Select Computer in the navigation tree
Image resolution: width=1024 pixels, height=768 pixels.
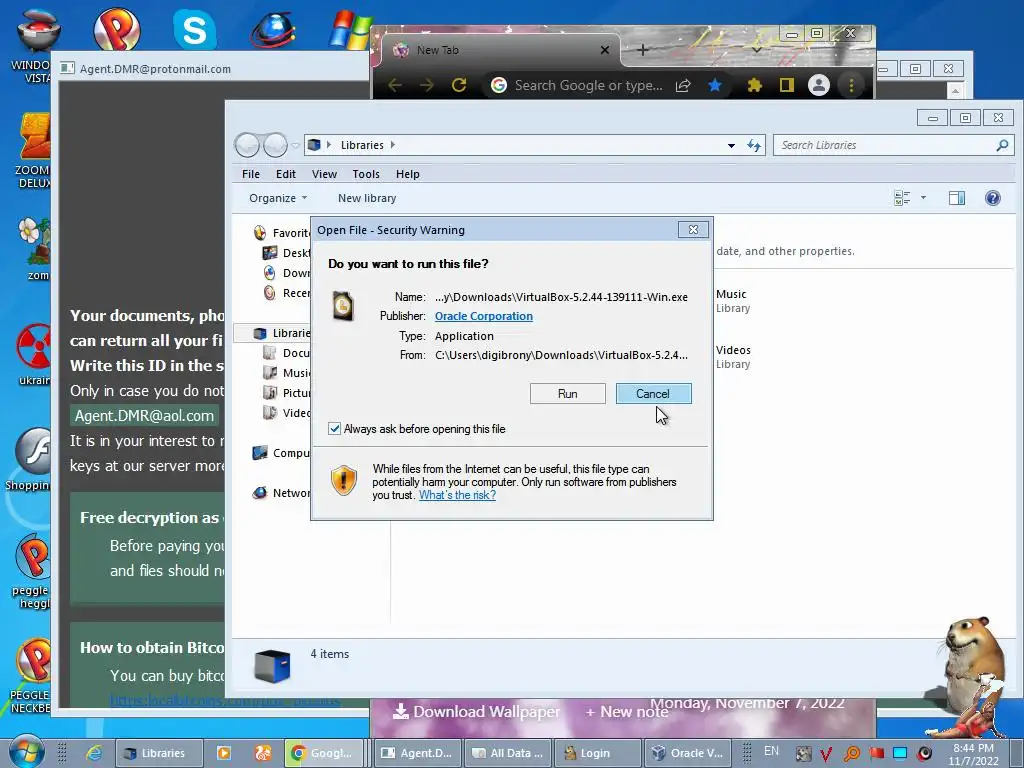tap(282, 453)
